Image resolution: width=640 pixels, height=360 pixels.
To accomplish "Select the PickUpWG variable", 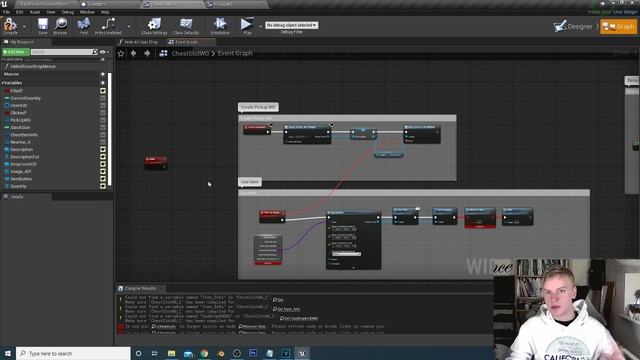I will [20, 120].
